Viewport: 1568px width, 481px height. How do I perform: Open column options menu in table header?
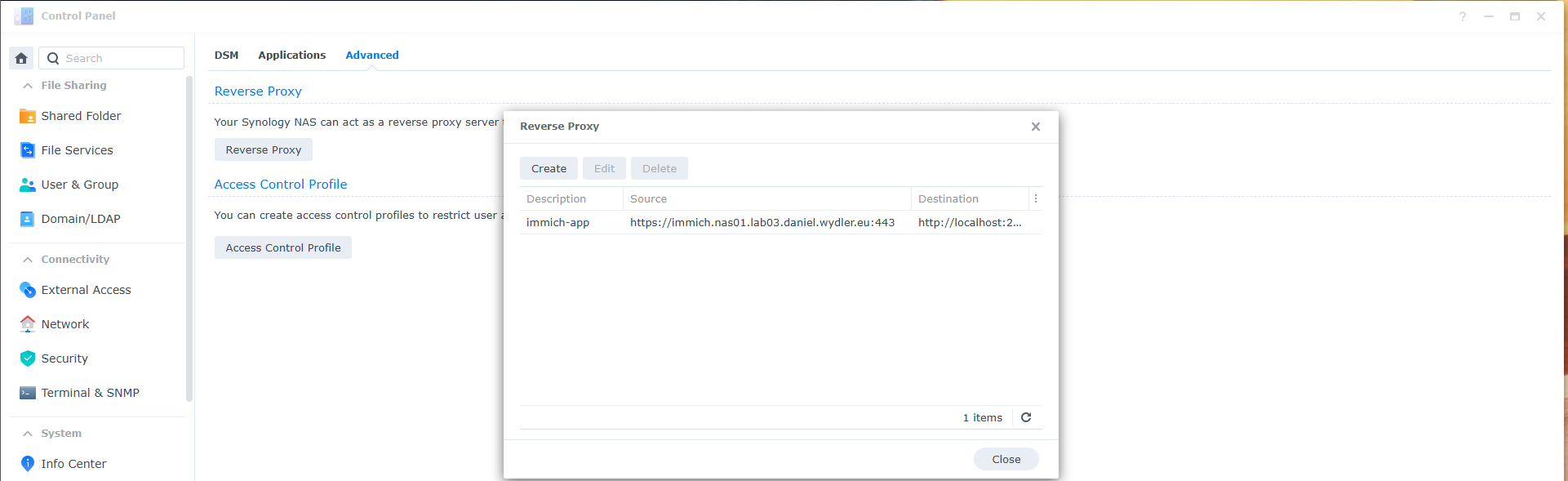point(1036,198)
